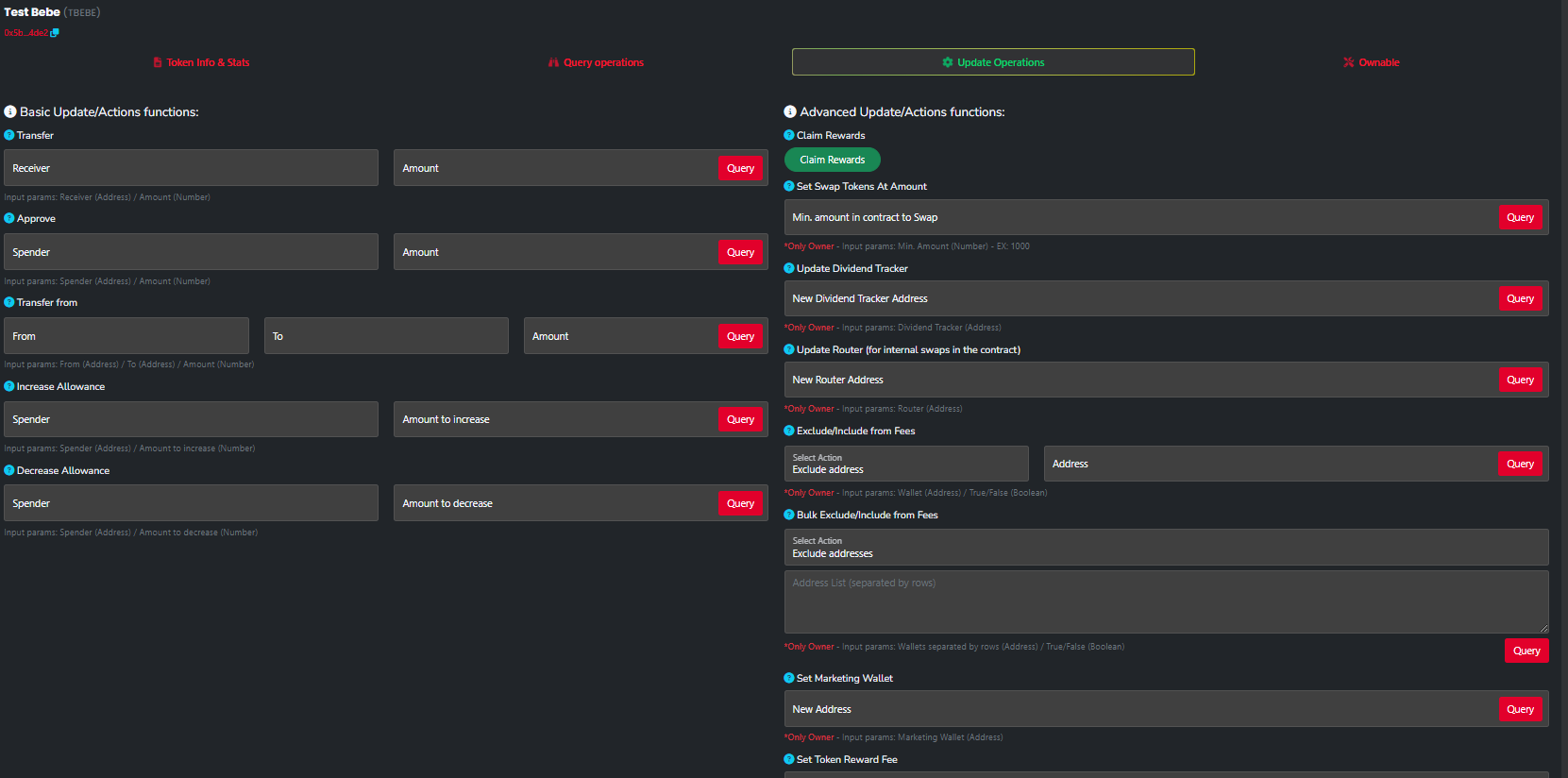Click the help icon beside Transfer from
The width and height of the screenshot is (1568, 778).
[9, 302]
